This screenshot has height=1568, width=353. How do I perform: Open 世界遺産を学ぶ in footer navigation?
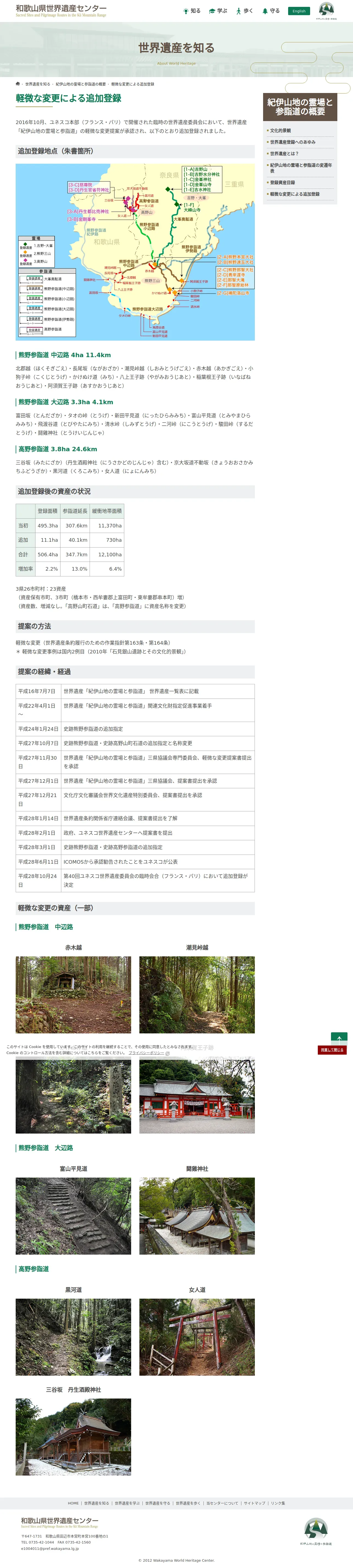point(127,1503)
